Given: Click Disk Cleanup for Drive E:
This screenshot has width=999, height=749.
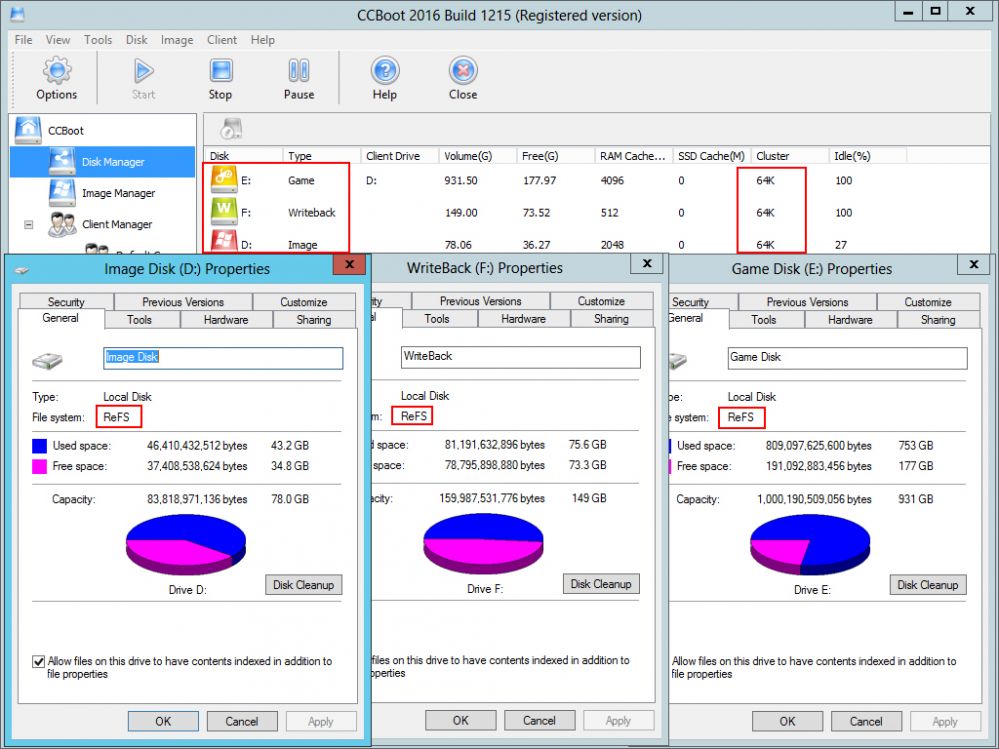Looking at the screenshot, I should click(928, 584).
